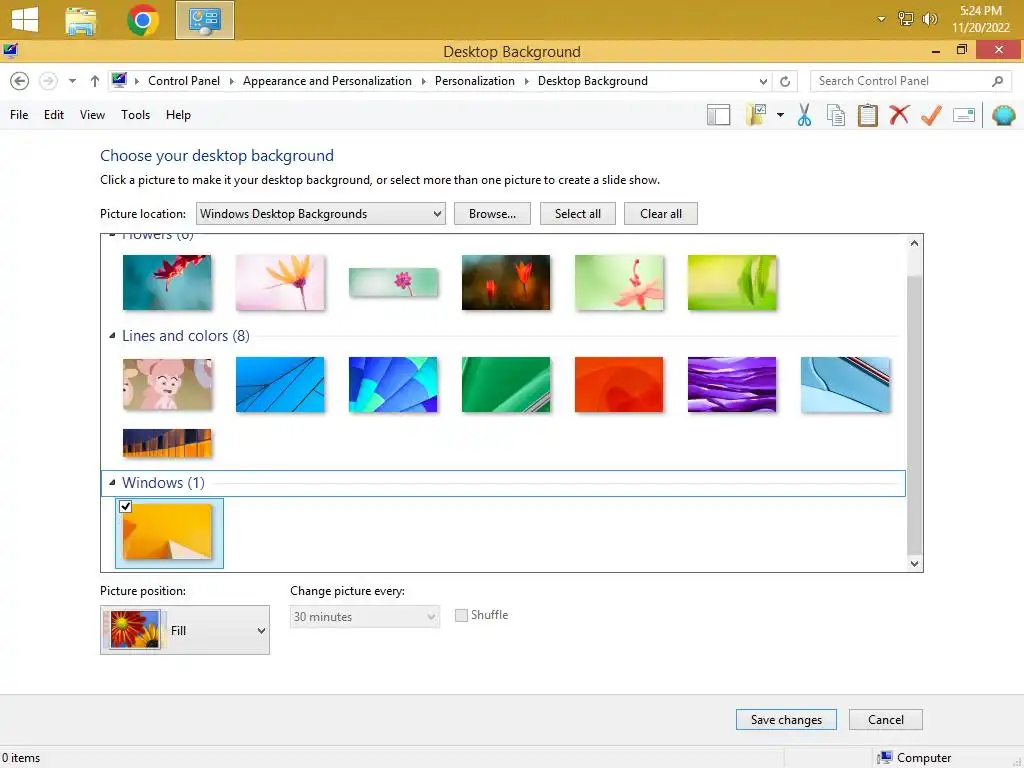Screen dimensions: 1024x768
Task: Click the Paste clipboard toolbar icon
Action: [x=867, y=116]
